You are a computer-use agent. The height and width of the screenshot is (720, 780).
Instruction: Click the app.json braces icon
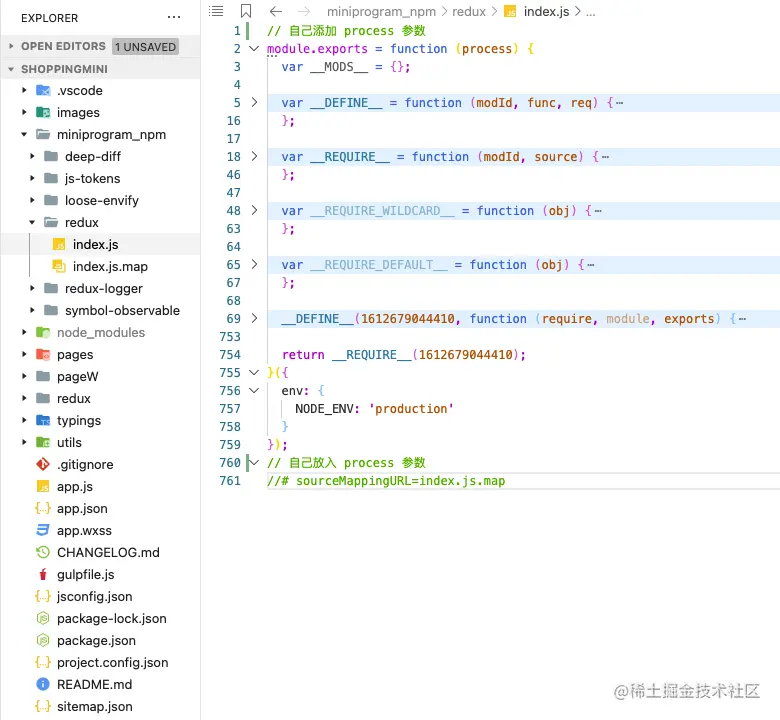point(43,508)
